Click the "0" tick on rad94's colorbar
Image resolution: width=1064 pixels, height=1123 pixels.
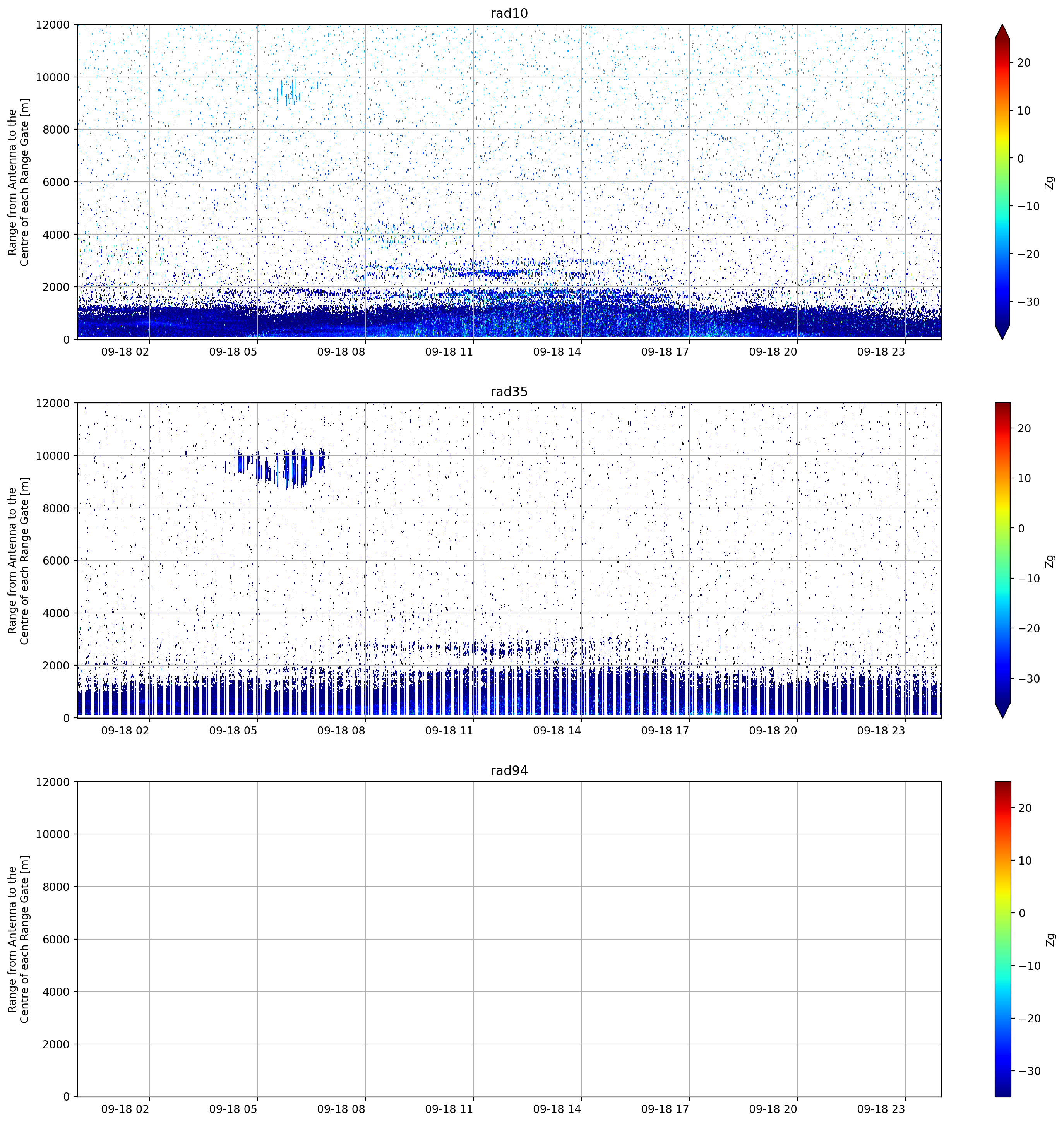[x=1022, y=913]
